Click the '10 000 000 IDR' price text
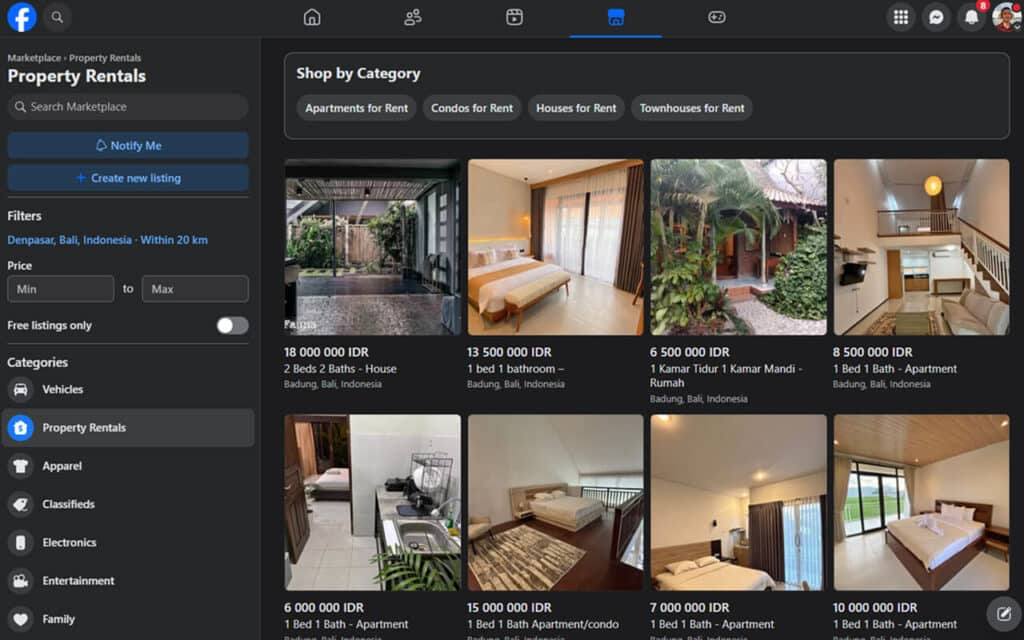Viewport: 1024px width, 640px height. pyautogui.click(x=875, y=607)
